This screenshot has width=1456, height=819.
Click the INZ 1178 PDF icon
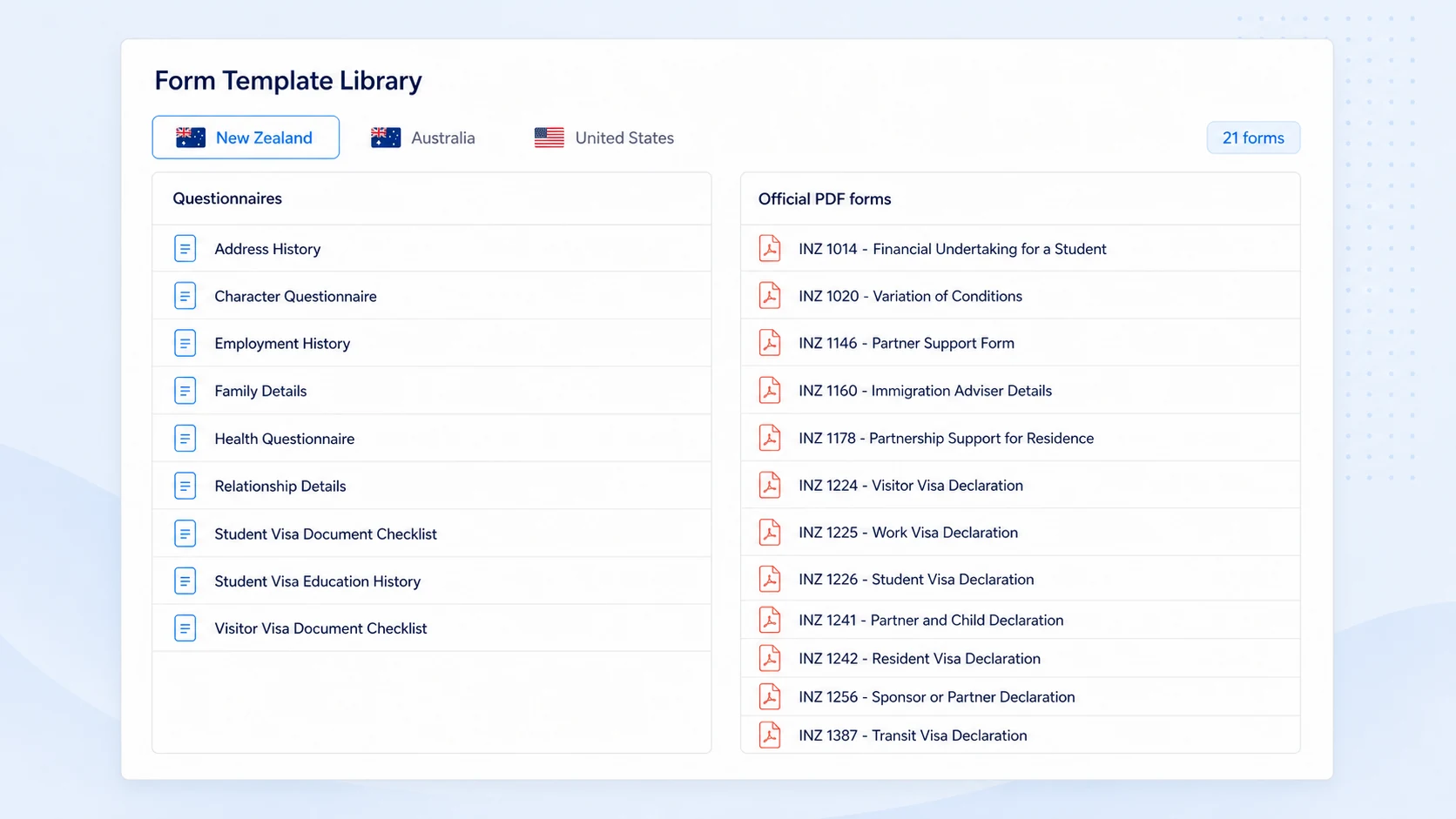click(x=770, y=438)
